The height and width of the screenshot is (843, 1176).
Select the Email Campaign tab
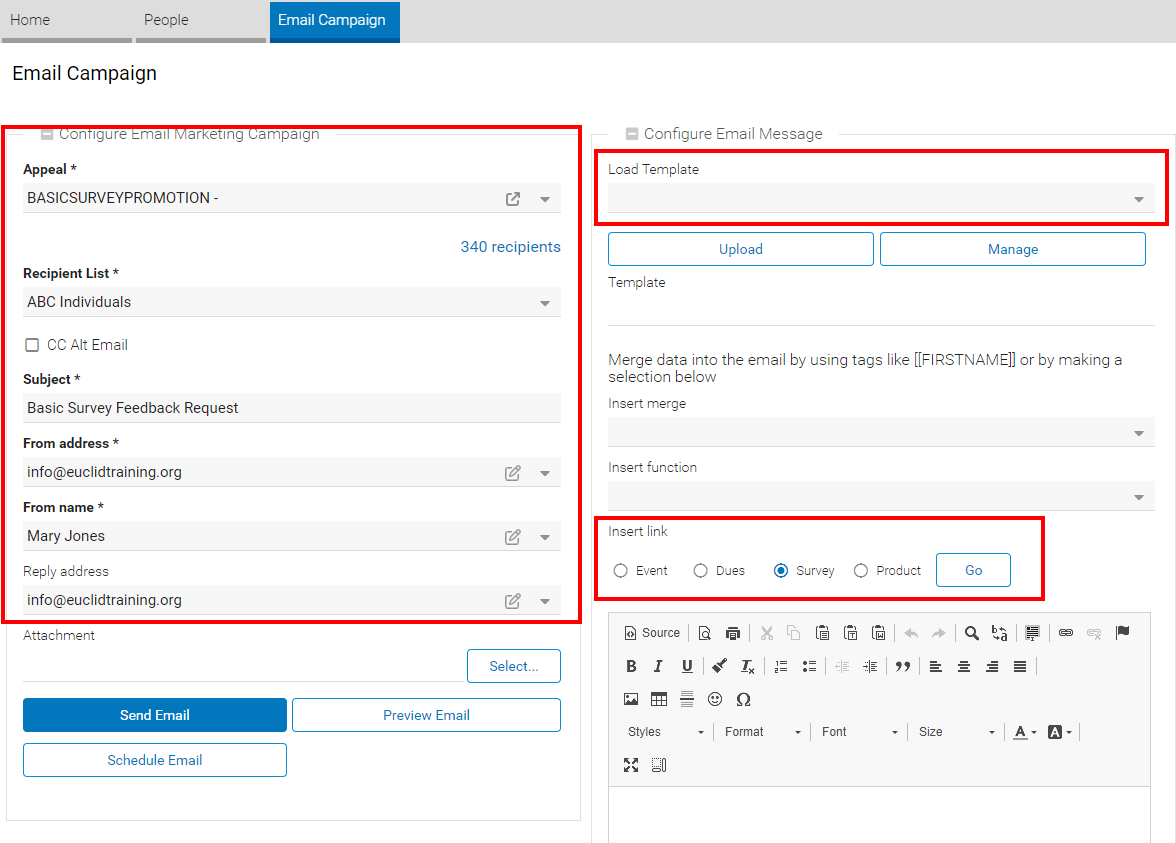pos(334,21)
